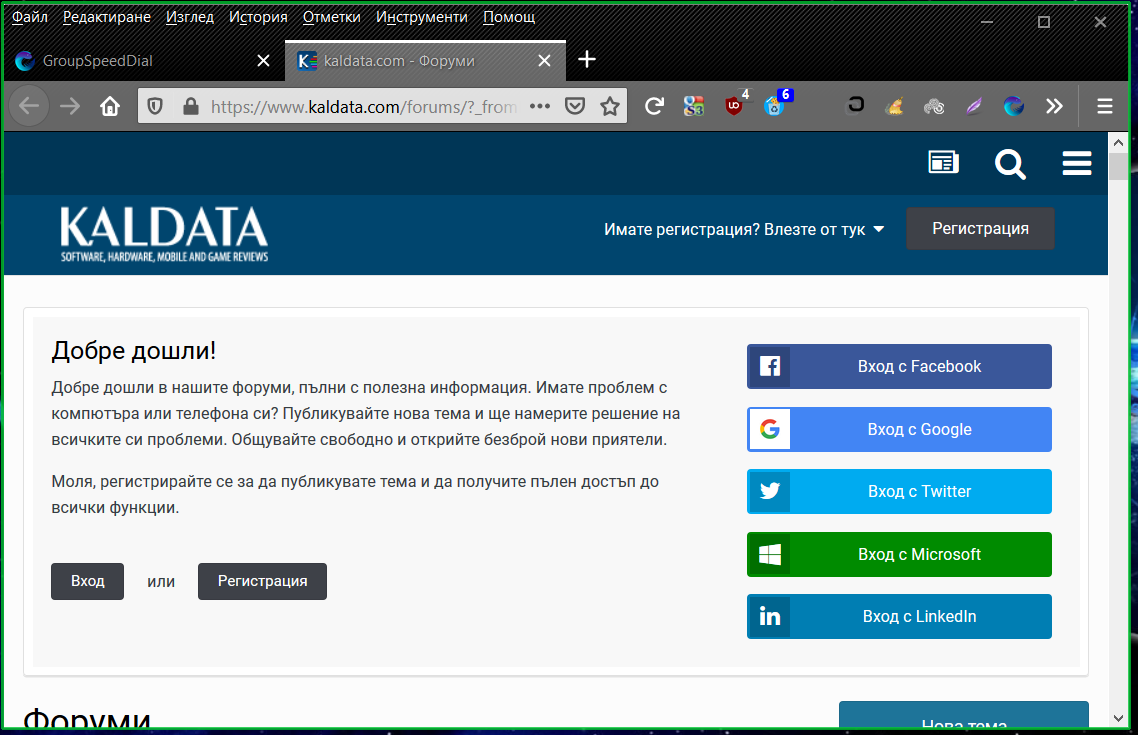This screenshot has width=1138, height=735.
Task: Select the kaldata.com - Форуми tab
Action: tap(425, 60)
